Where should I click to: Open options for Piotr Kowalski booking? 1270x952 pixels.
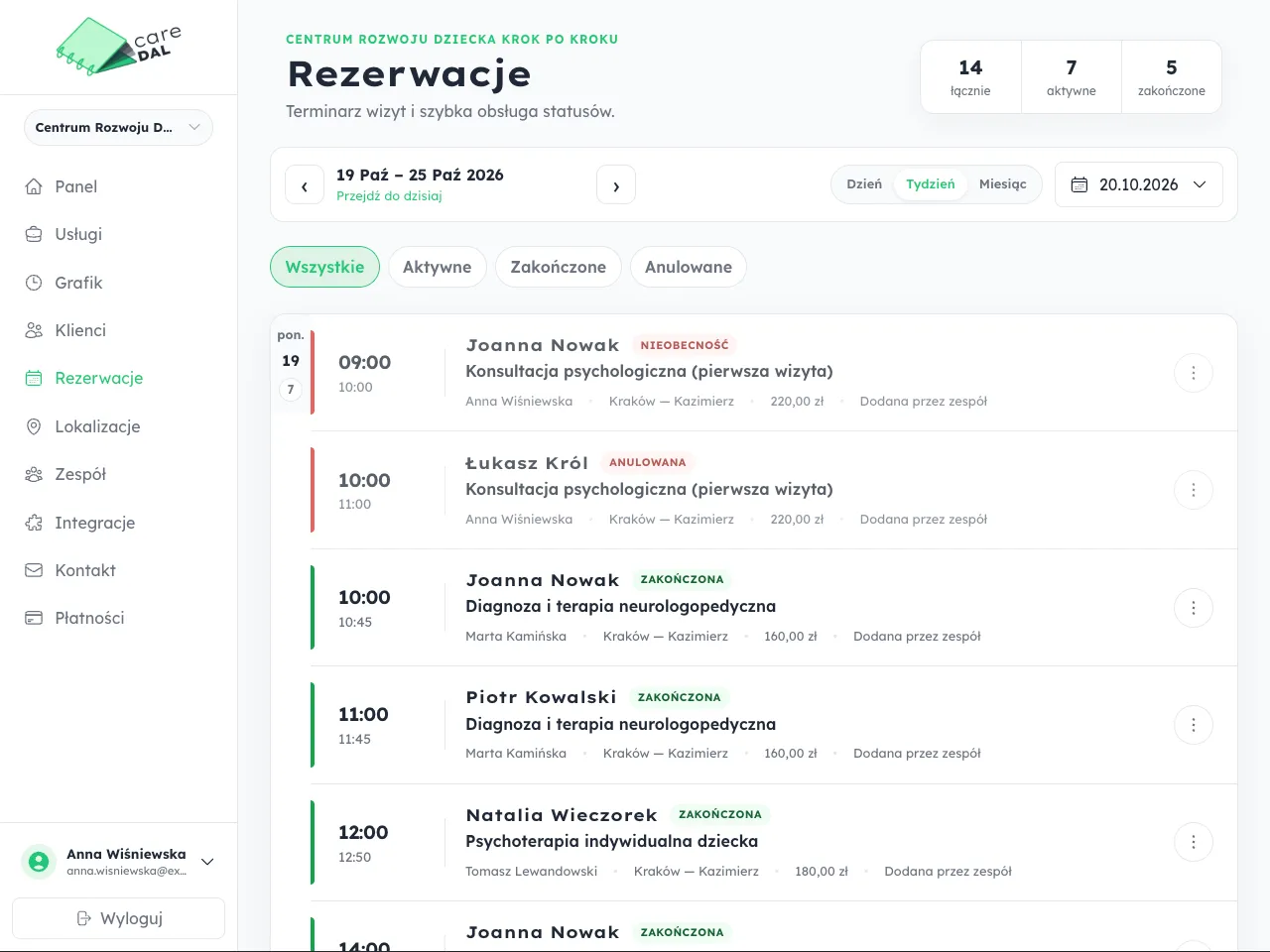tap(1194, 725)
